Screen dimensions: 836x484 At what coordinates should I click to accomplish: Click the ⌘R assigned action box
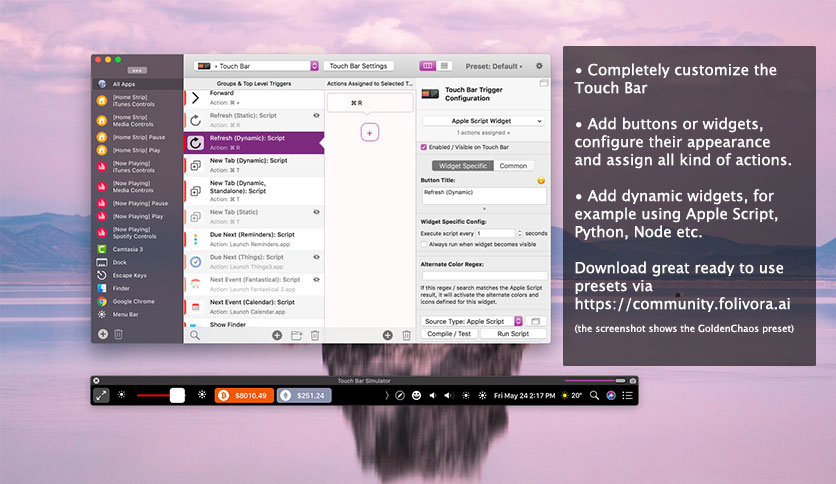tap(369, 102)
